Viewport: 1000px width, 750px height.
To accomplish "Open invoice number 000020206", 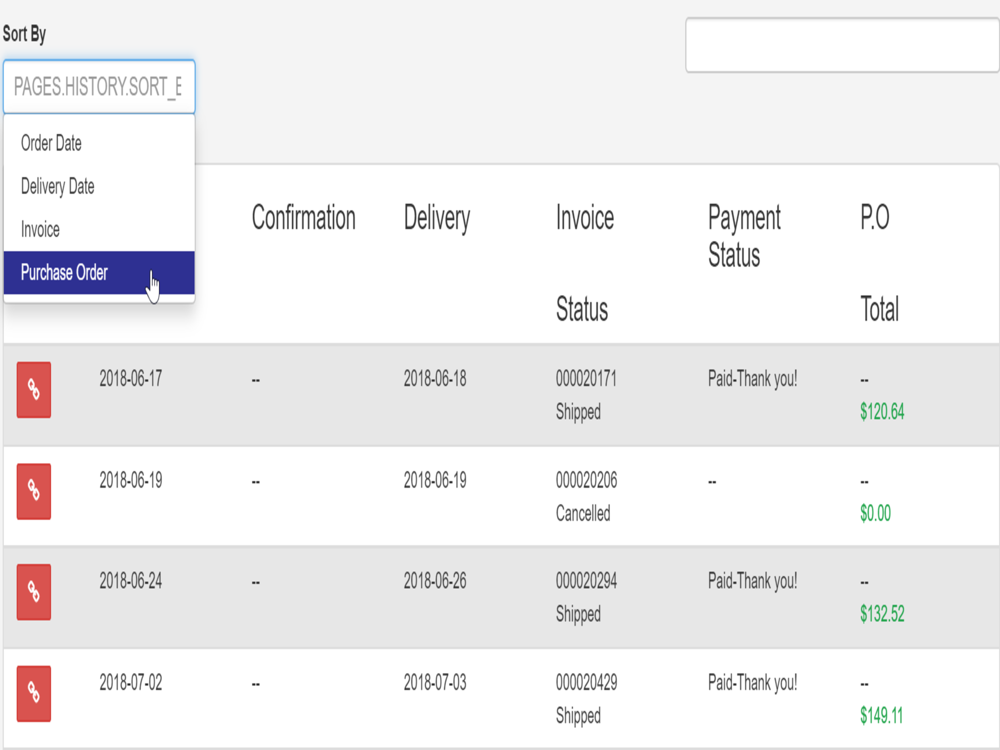I will click(x=586, y=480).
